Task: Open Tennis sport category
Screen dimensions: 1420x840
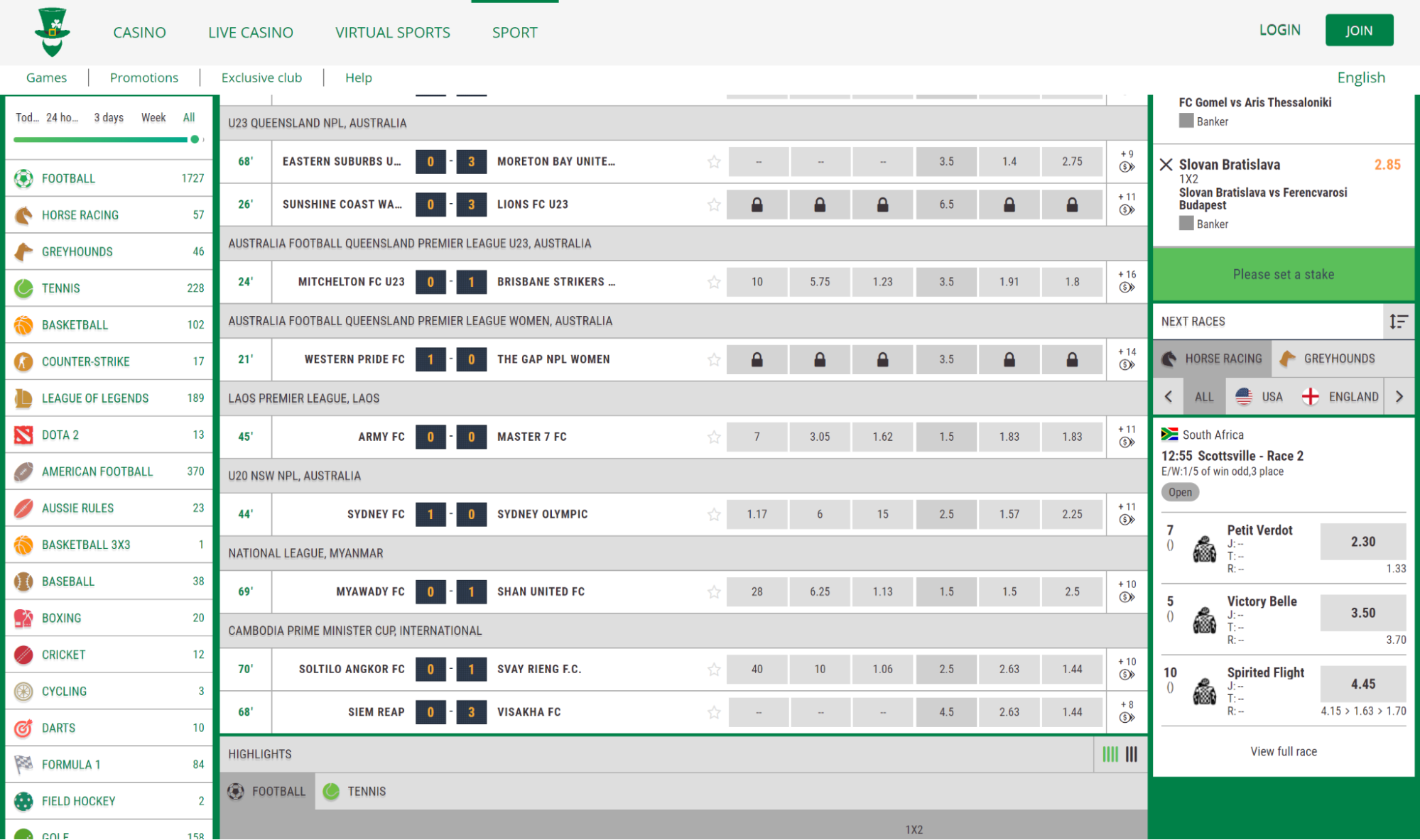Action: coord(109,288)
